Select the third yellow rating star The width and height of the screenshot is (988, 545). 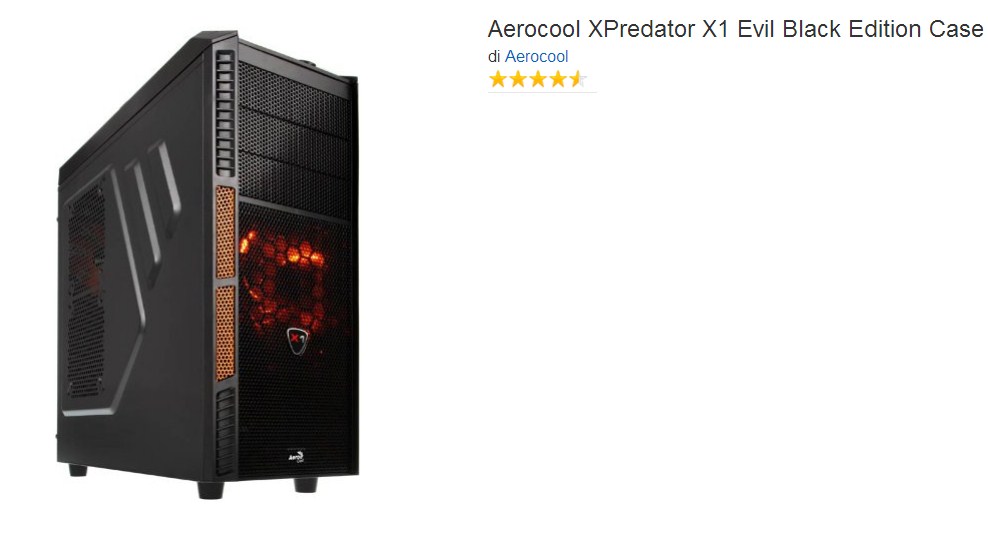[x=538, y=79]
